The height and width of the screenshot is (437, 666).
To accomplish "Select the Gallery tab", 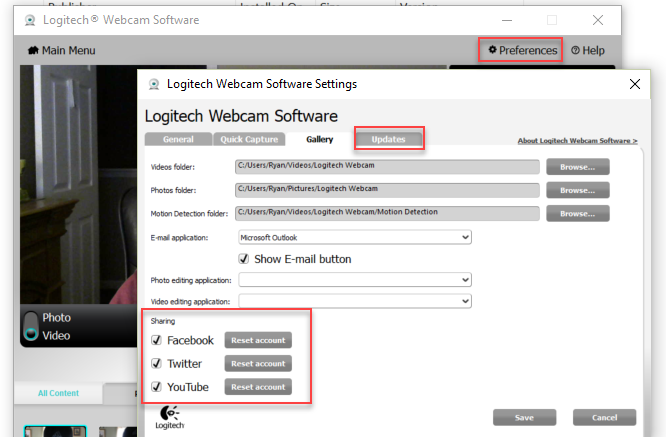I will [x=320, y=139].
